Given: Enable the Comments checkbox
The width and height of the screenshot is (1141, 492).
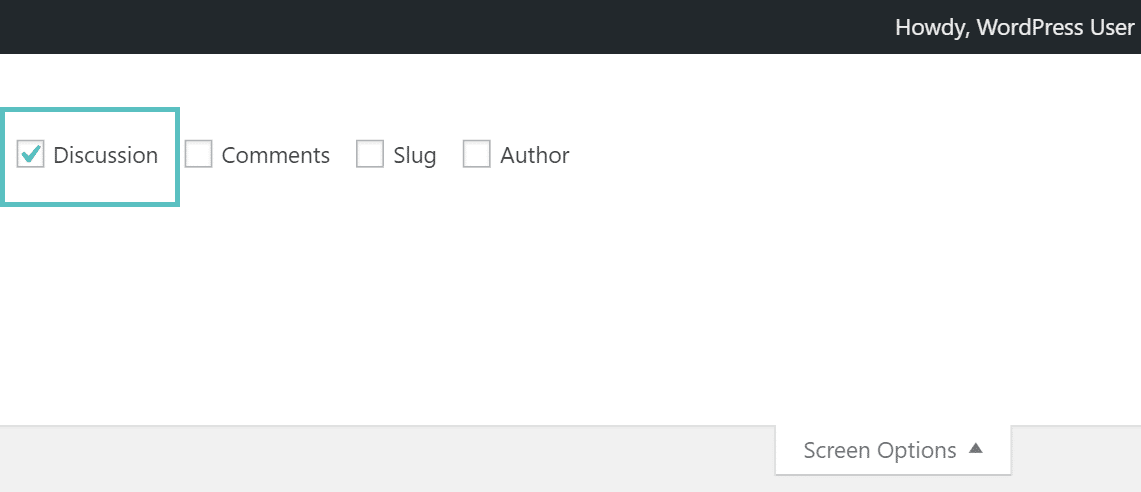Looking at the screenshot, I should pyautogui.click(x=199, y=155).
